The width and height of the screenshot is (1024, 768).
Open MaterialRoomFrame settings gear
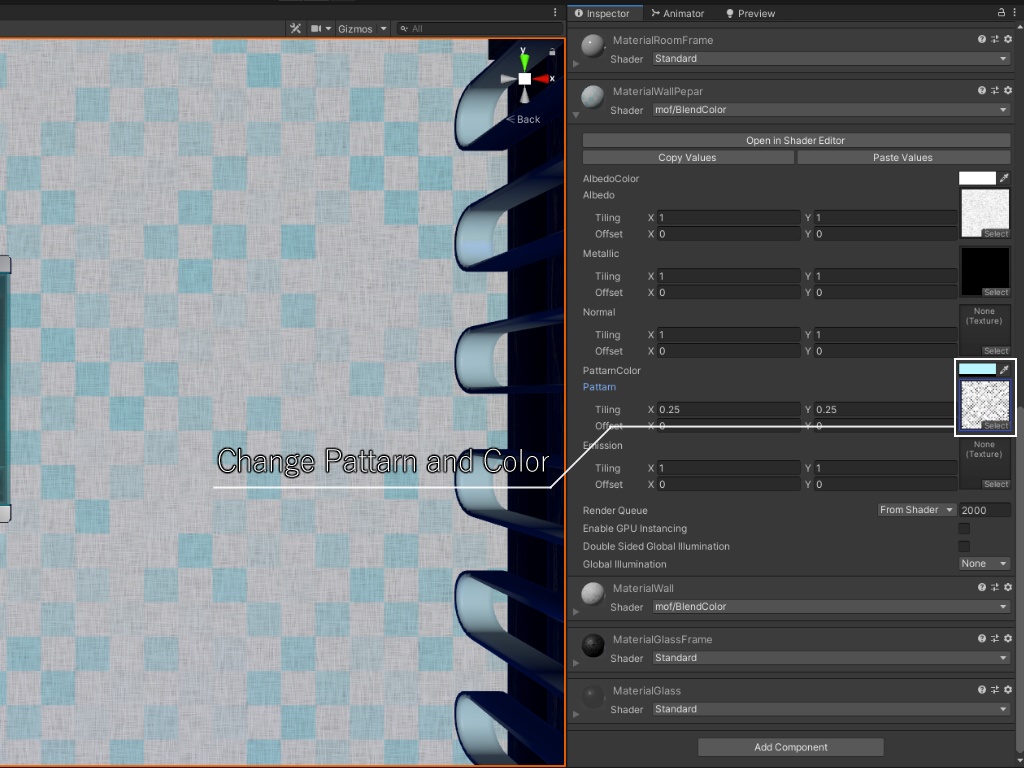click(x=1008, y=39)
